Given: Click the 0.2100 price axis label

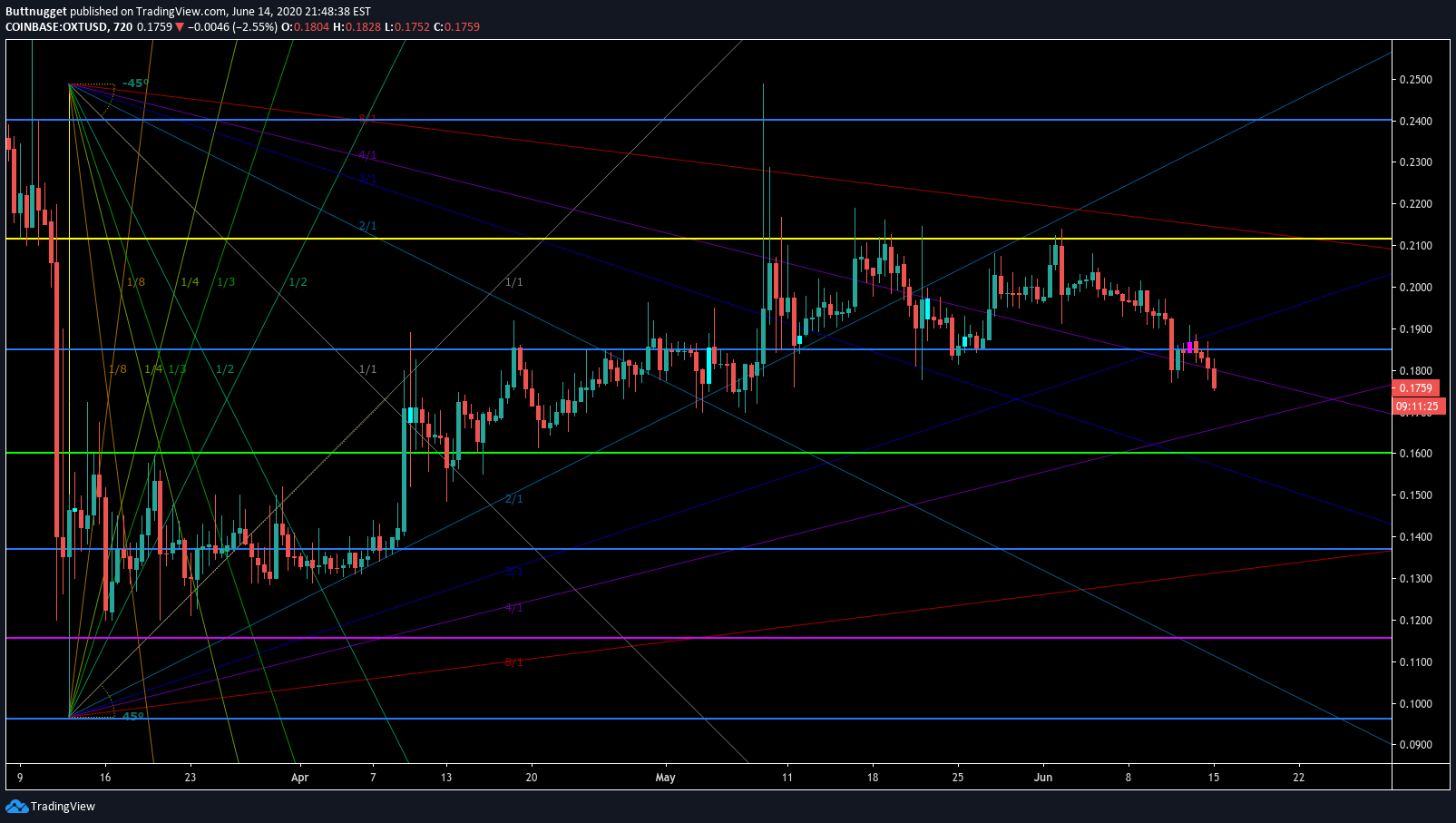Looking at the screenshot, I should point(1416,246).
